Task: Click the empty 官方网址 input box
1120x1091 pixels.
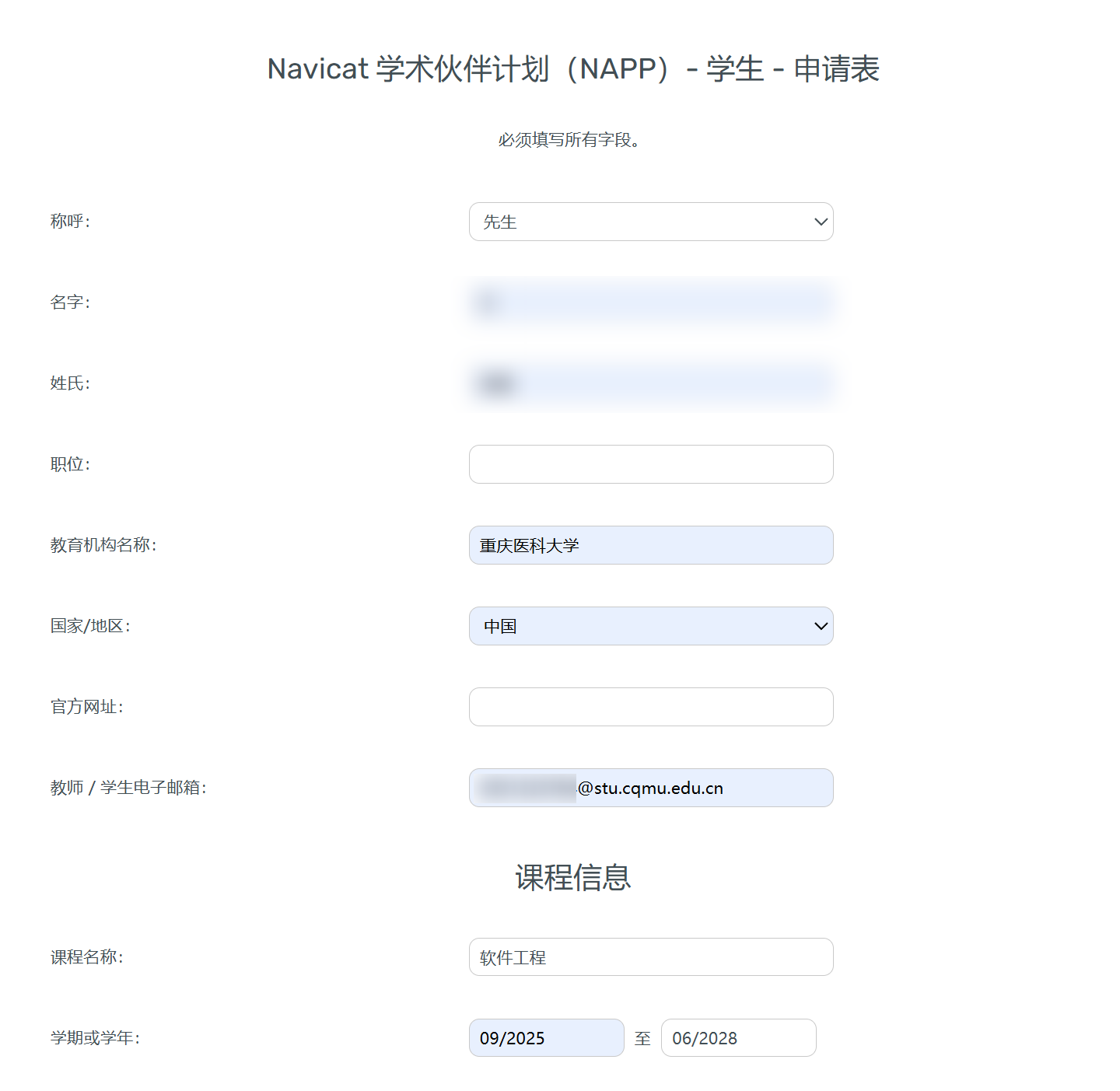Action: click(x=650, y=707)
